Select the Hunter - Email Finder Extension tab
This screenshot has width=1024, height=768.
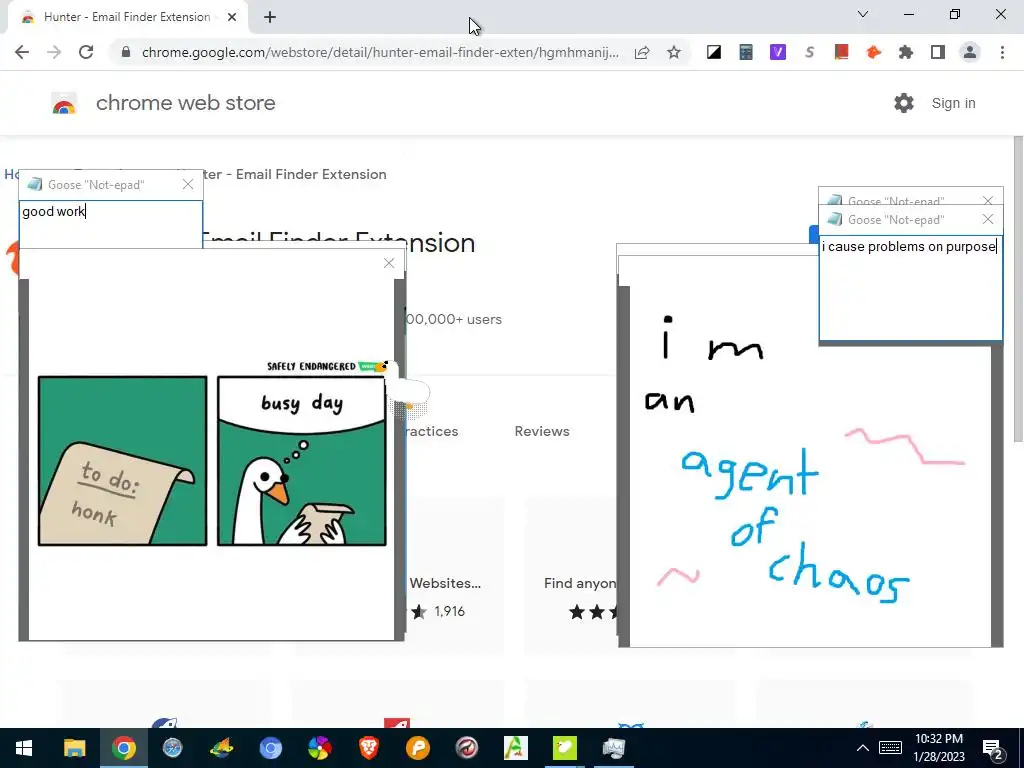tap(127, 17)
